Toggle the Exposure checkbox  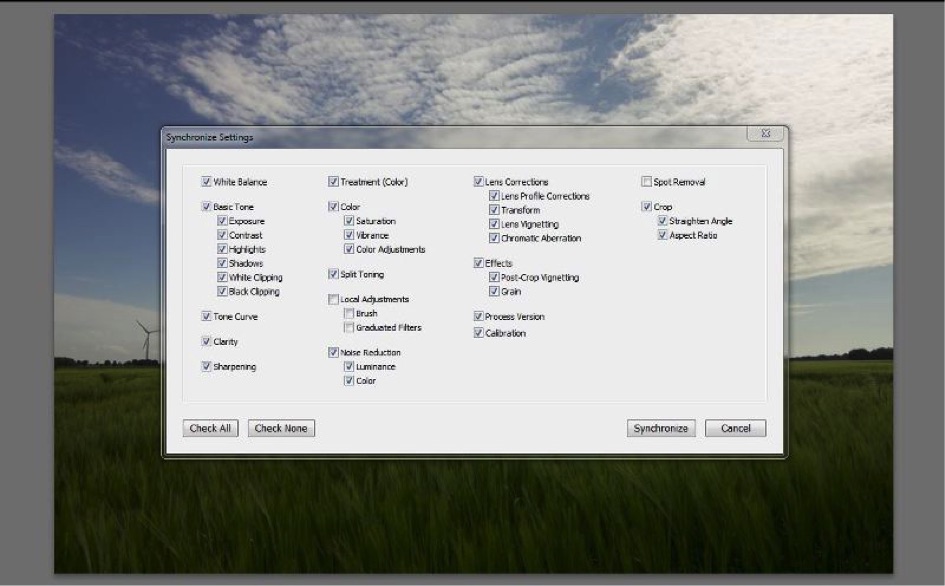(222, 221)
